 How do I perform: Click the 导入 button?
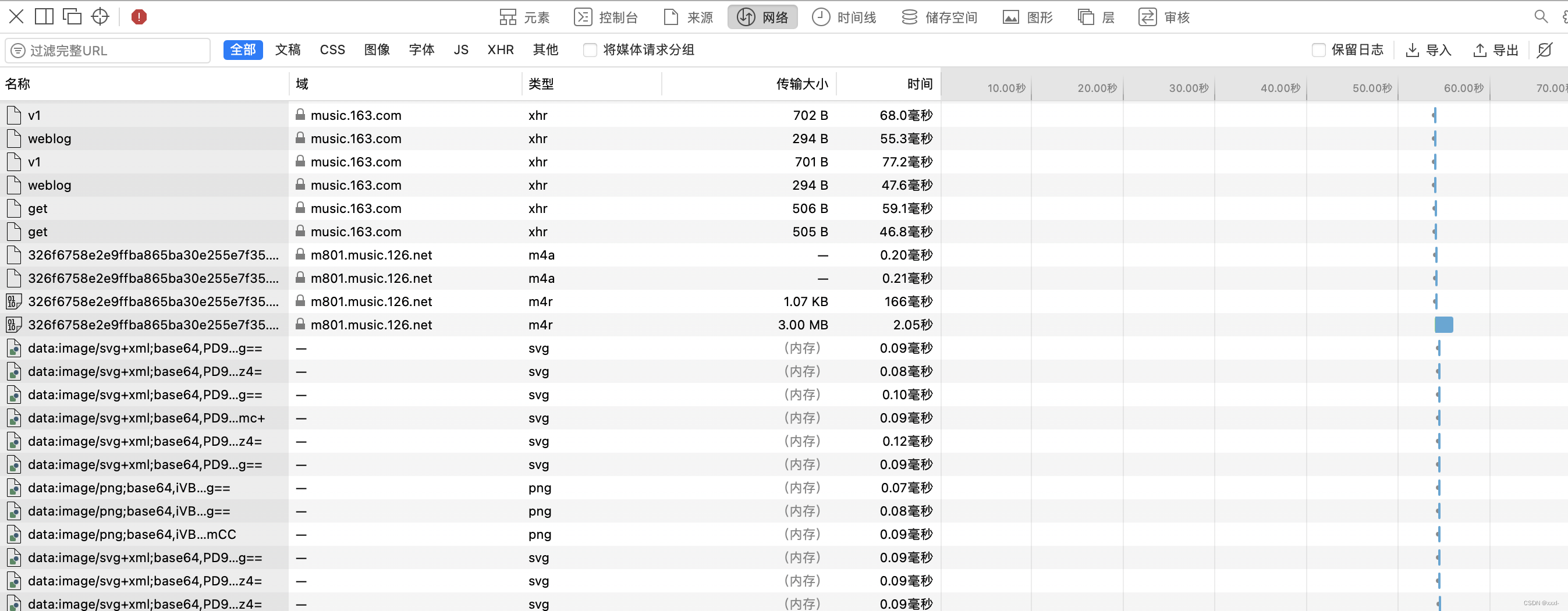(x=1429, y=50)
